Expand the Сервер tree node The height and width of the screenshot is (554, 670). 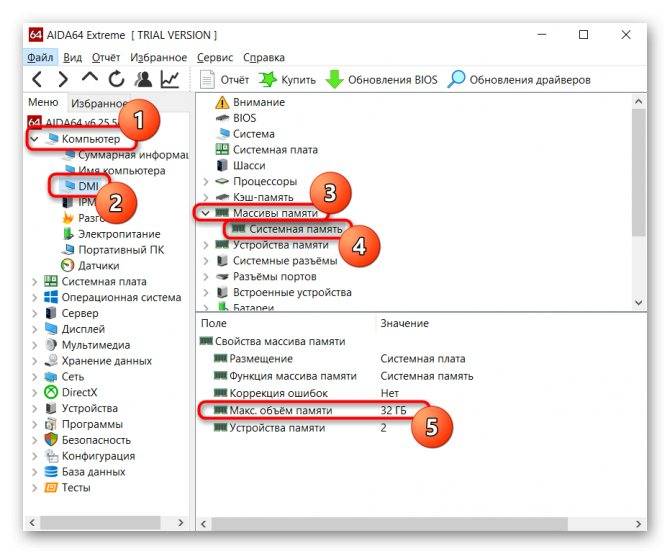[x=35, y=314]
